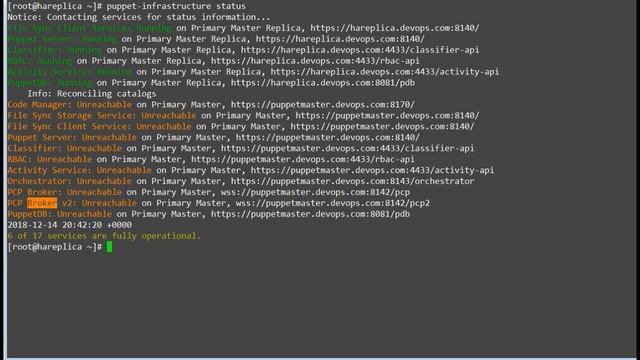Click the final '[root@hareplica ~]#' prompt text
Viewport: 640px width, 360px height.
coord(55,247)
